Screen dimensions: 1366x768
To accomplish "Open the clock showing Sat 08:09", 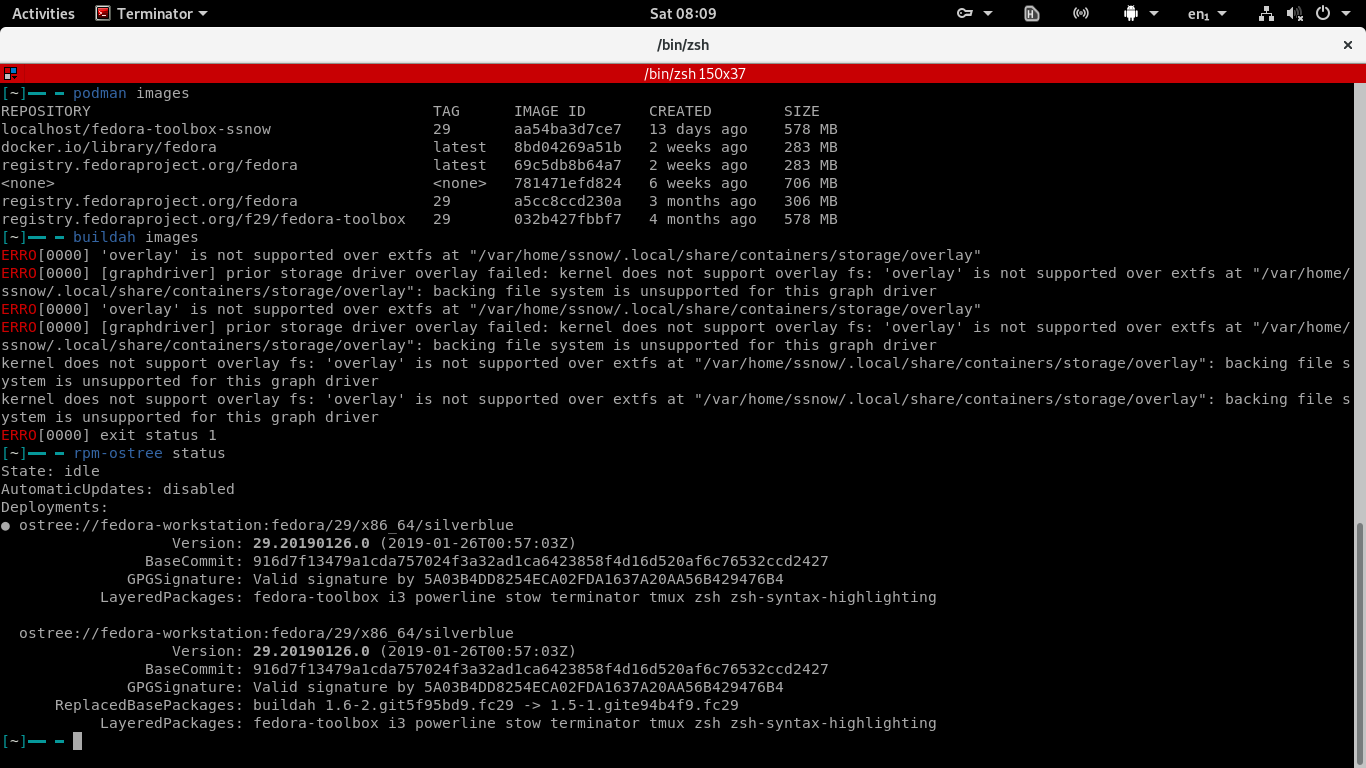I will (683, 13).
